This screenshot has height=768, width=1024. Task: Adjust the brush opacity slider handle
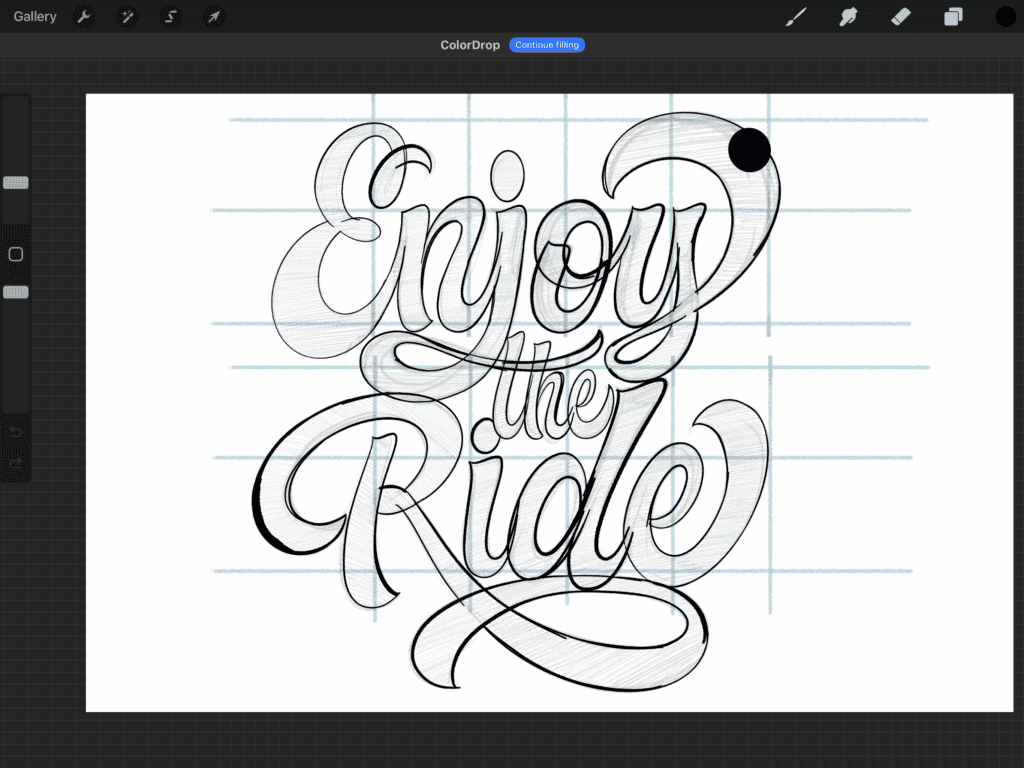point(15,291)
